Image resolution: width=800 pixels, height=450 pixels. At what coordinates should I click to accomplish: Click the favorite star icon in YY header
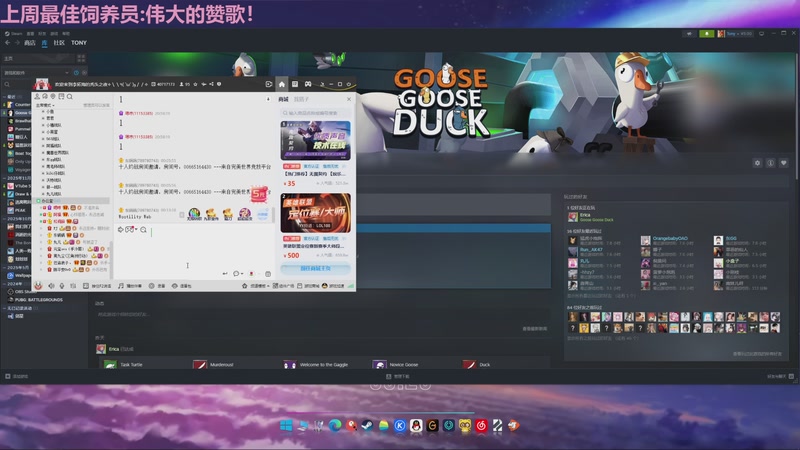coord(195,84)
